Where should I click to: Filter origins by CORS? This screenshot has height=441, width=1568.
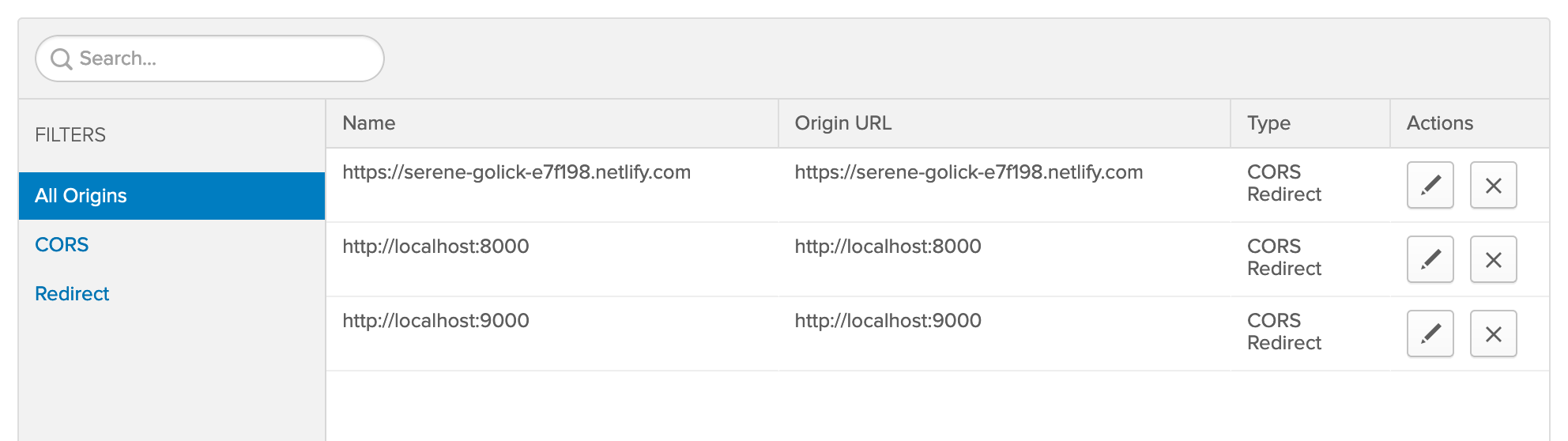[x=62, y=245]
